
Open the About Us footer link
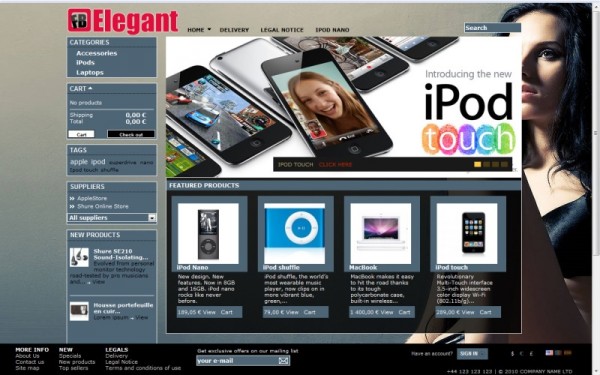point(27,356)
